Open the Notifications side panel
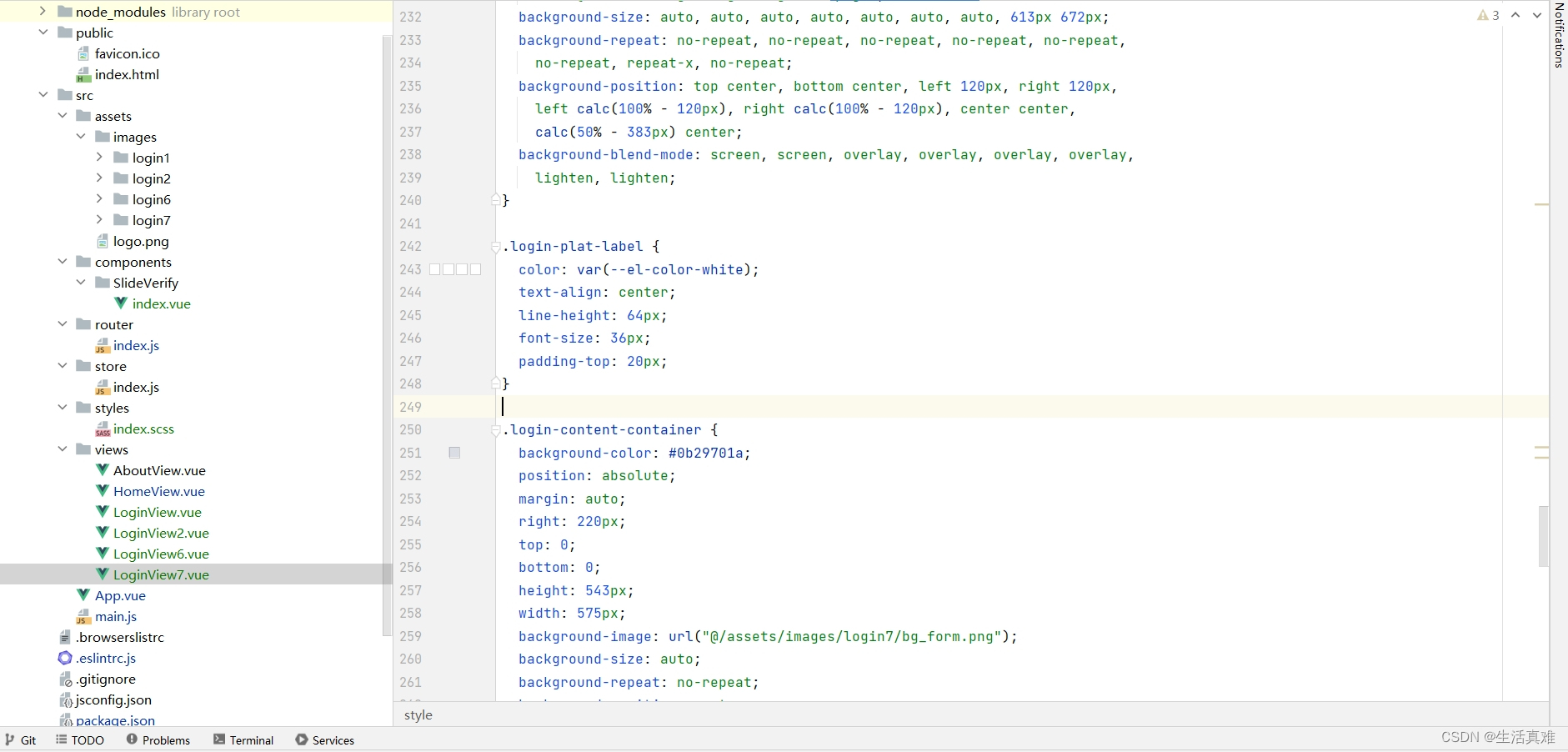1568x752 pixels. [x=1559, y=35]
